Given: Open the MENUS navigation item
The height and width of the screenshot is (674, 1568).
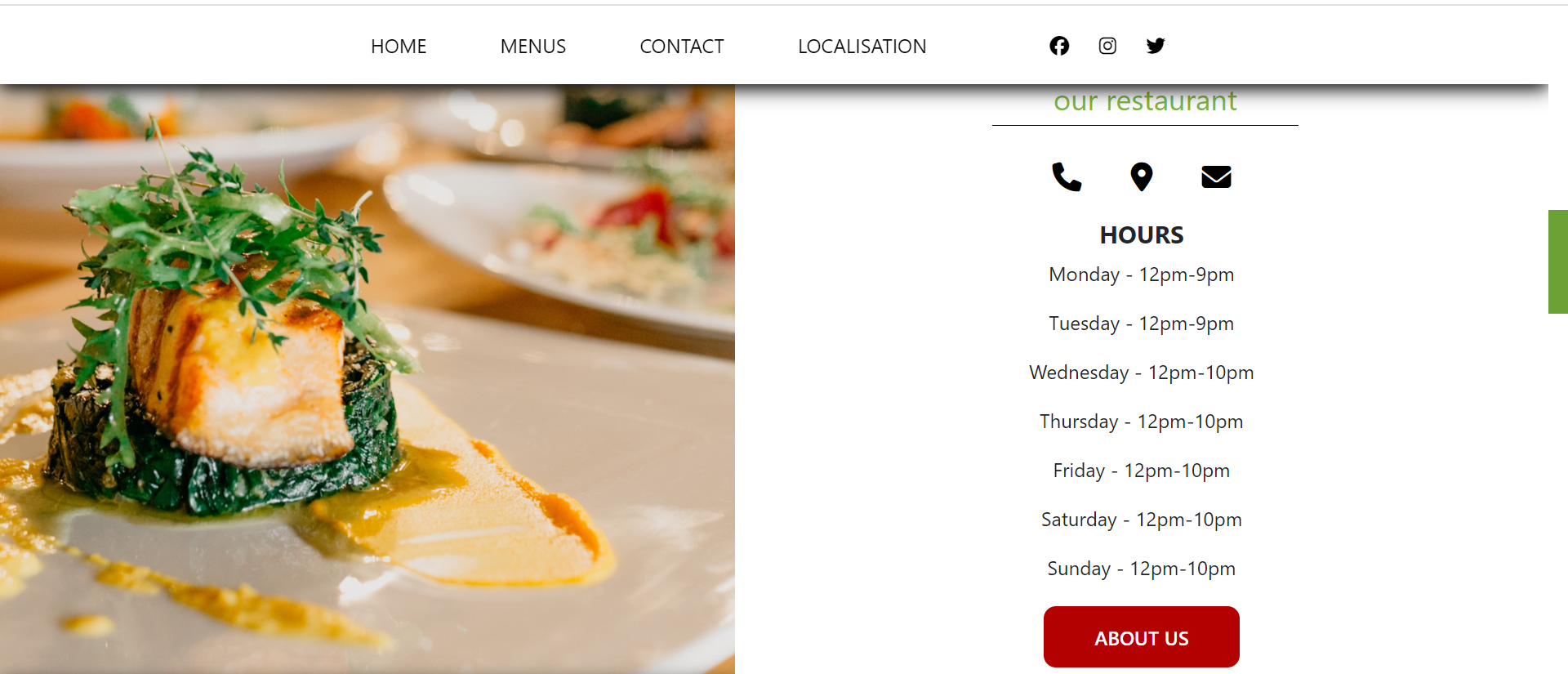Looking at the screenshot, I should [x=533, y=47].
